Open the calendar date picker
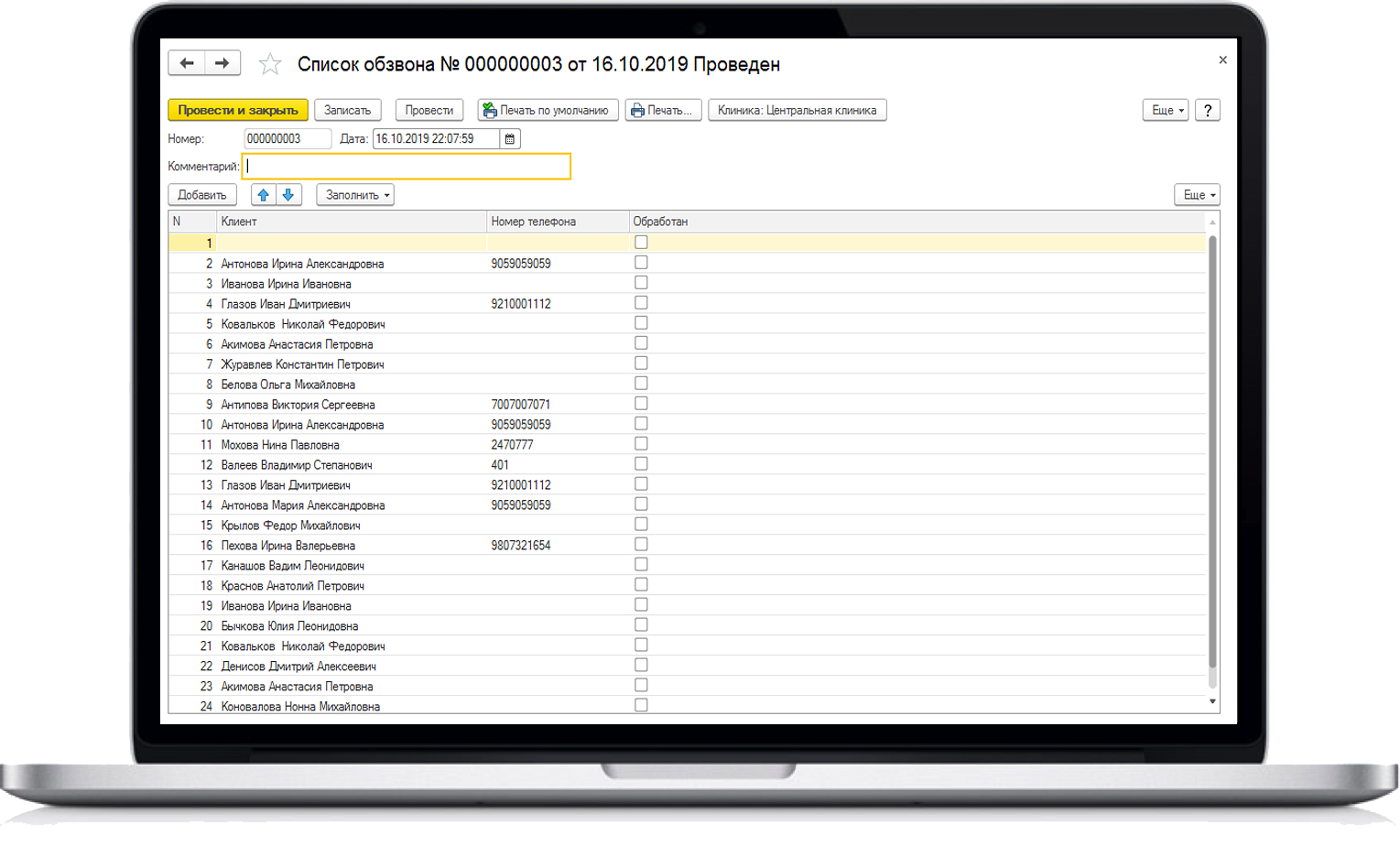 coord(510,139)
